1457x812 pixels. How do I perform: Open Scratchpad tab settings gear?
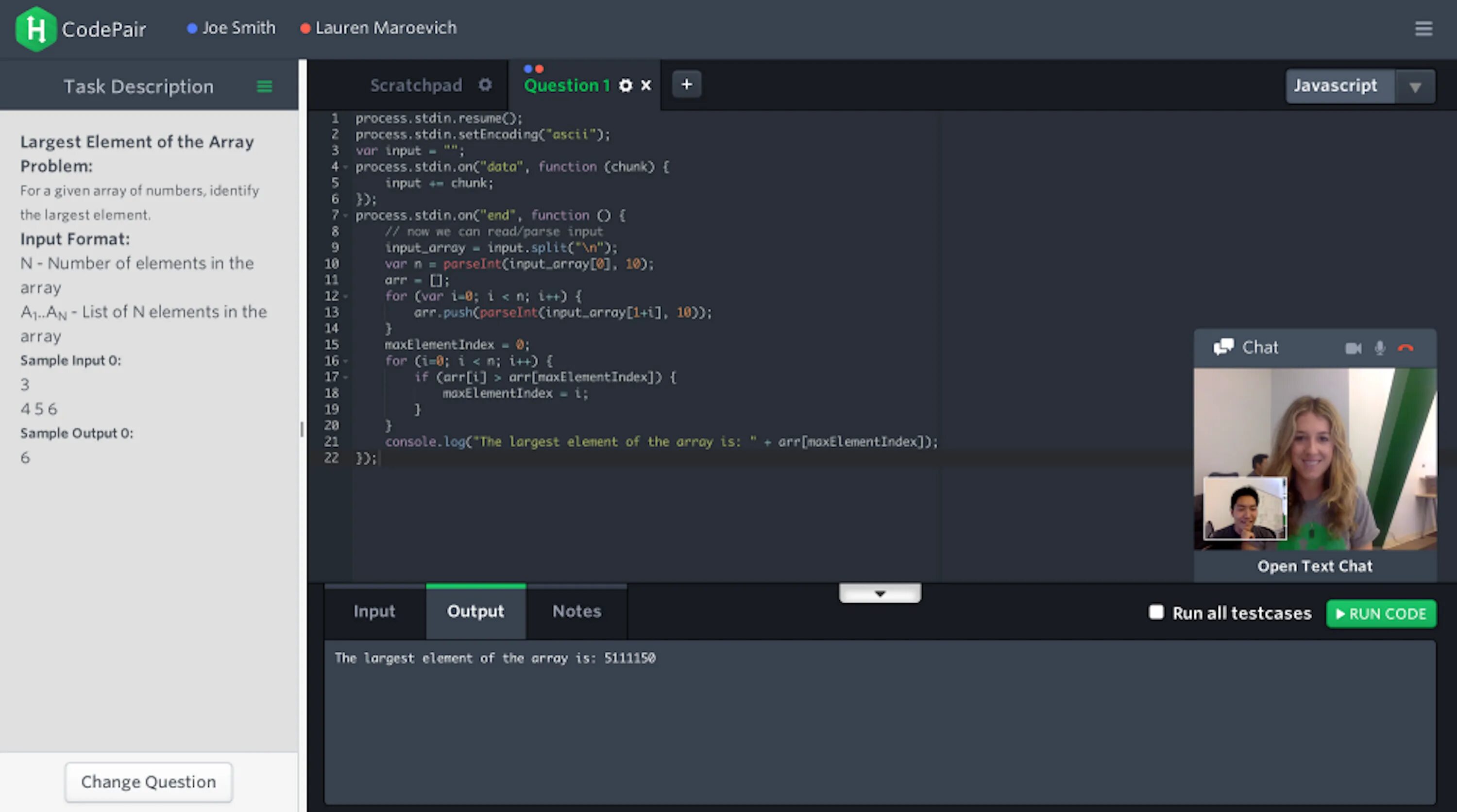[485, 85]
